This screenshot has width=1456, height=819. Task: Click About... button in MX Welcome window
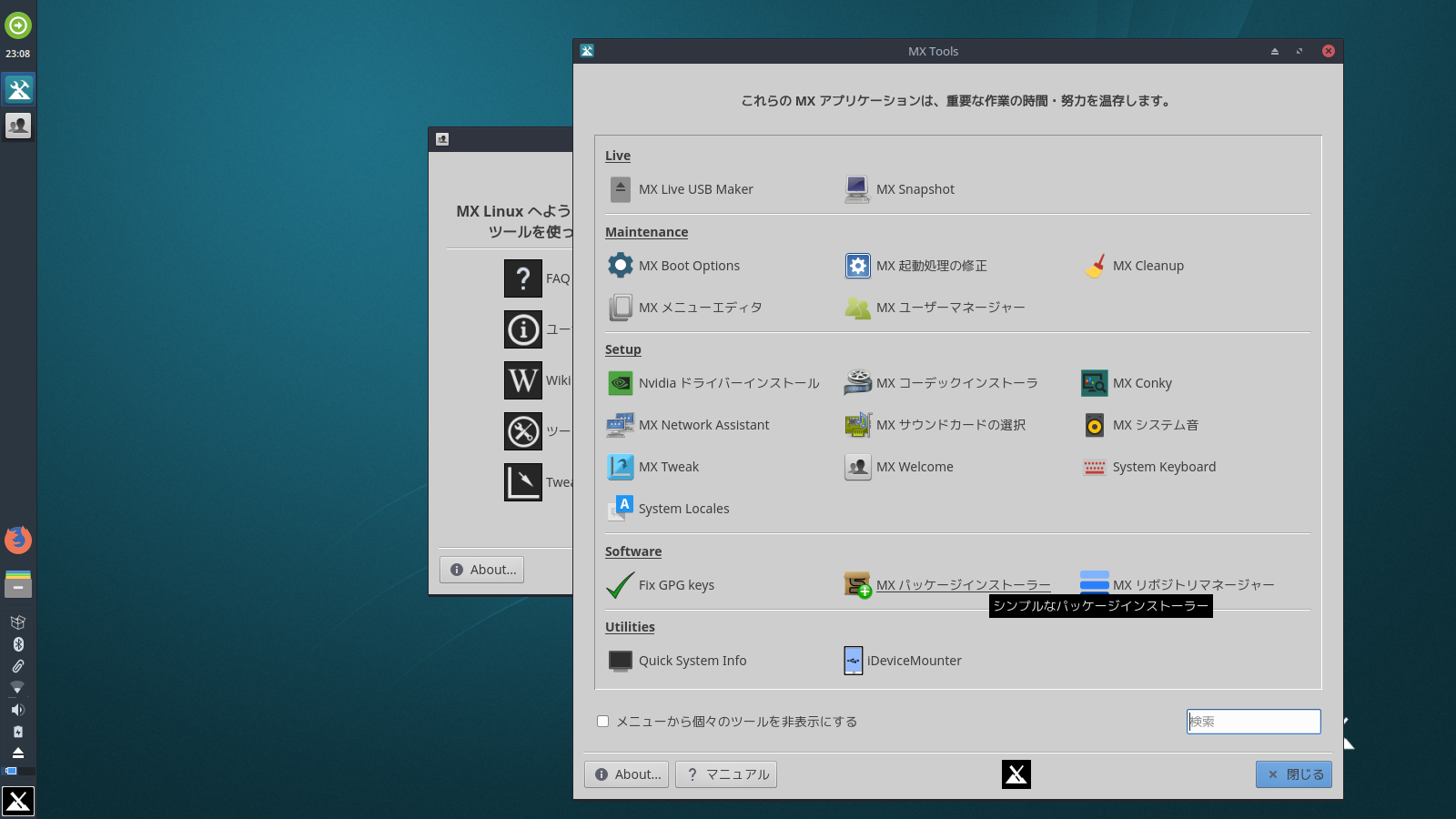(482, 570)
